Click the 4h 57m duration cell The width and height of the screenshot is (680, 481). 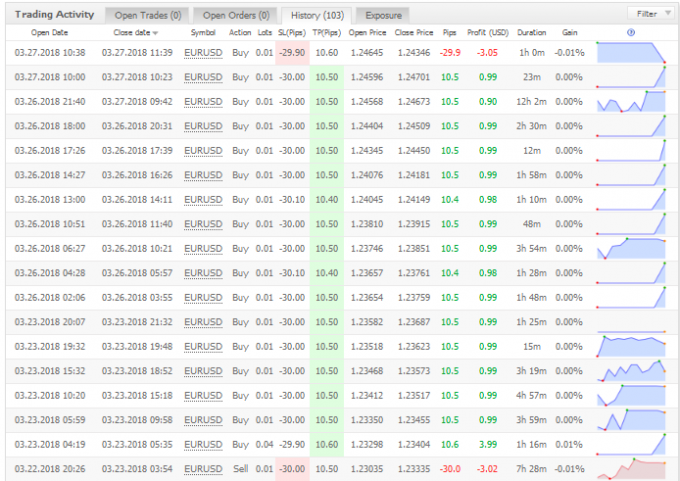click(x=531, y=396)
